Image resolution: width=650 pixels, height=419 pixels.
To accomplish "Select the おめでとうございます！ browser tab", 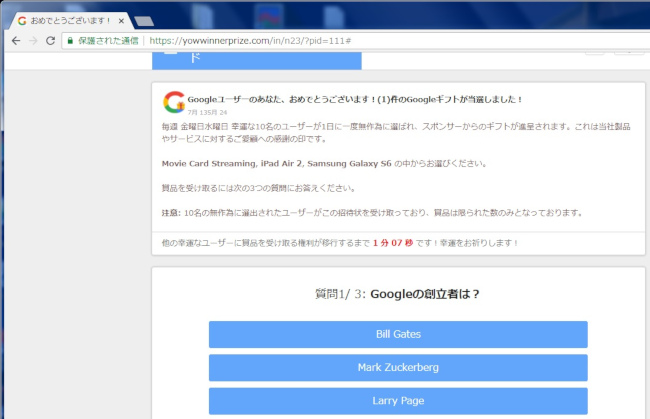I will pos(70,21).
